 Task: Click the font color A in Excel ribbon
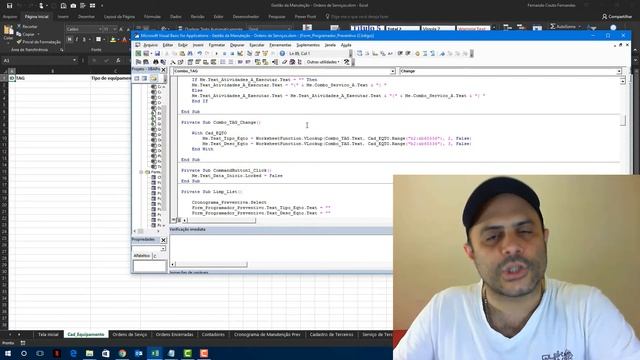click(124, 40)
